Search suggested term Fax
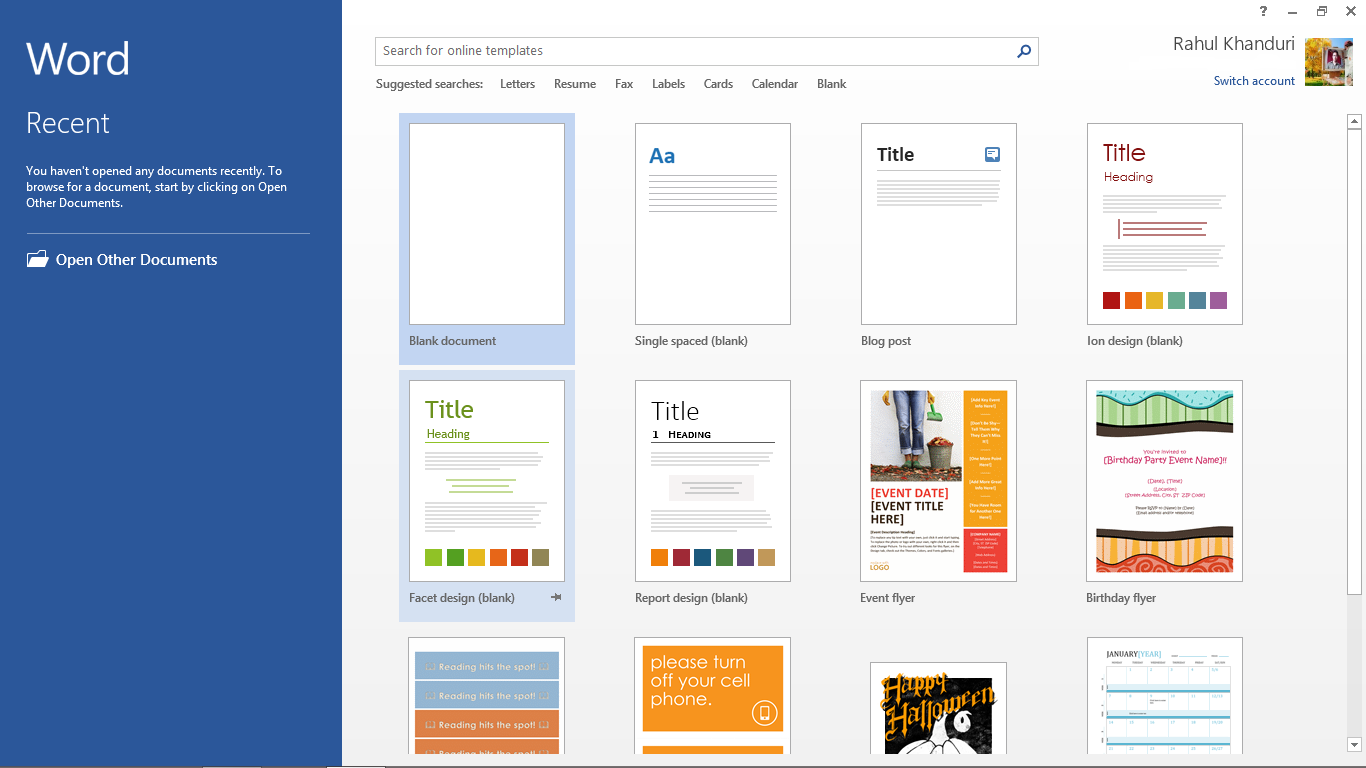1366x768 pixels. click(624, 84)
